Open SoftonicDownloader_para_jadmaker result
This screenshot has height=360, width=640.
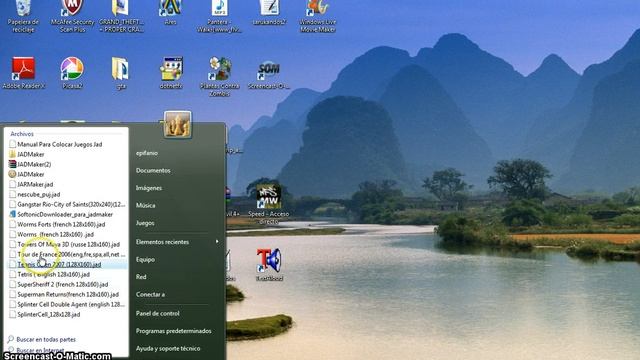pos(65,214)
